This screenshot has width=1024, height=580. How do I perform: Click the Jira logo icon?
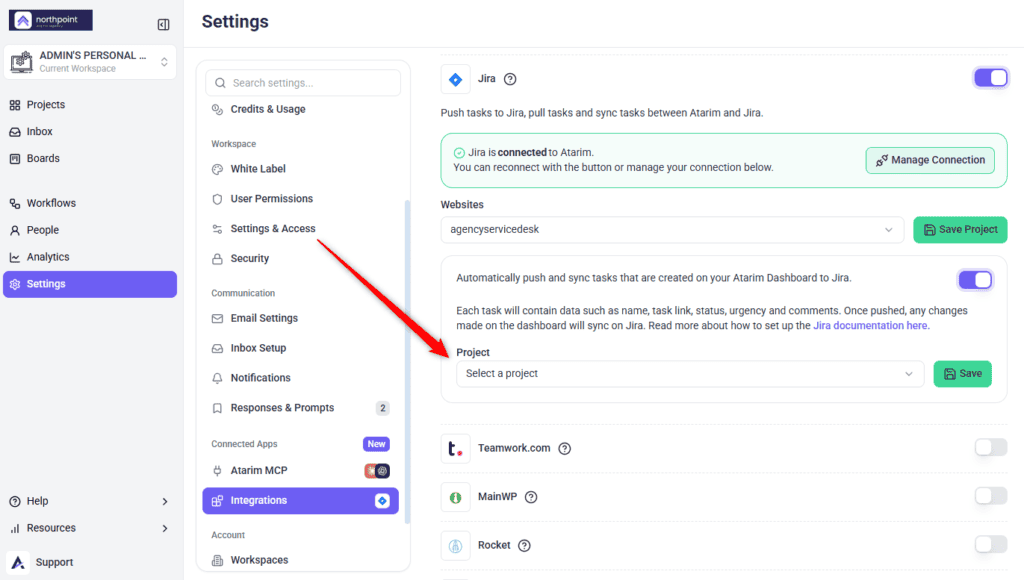pyautogui.click(x=455, y=80)
